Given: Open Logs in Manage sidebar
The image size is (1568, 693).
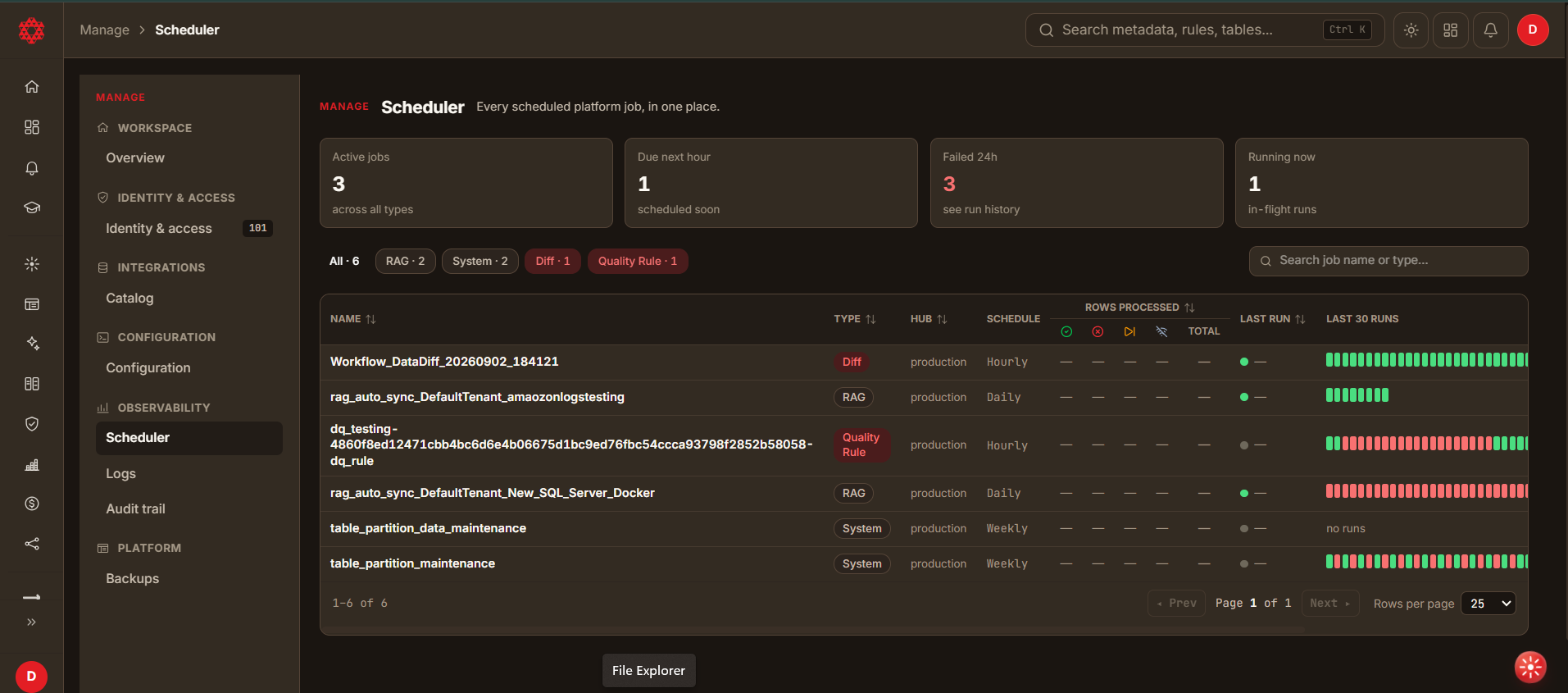Looking at the screenshot, I should 120,474.
